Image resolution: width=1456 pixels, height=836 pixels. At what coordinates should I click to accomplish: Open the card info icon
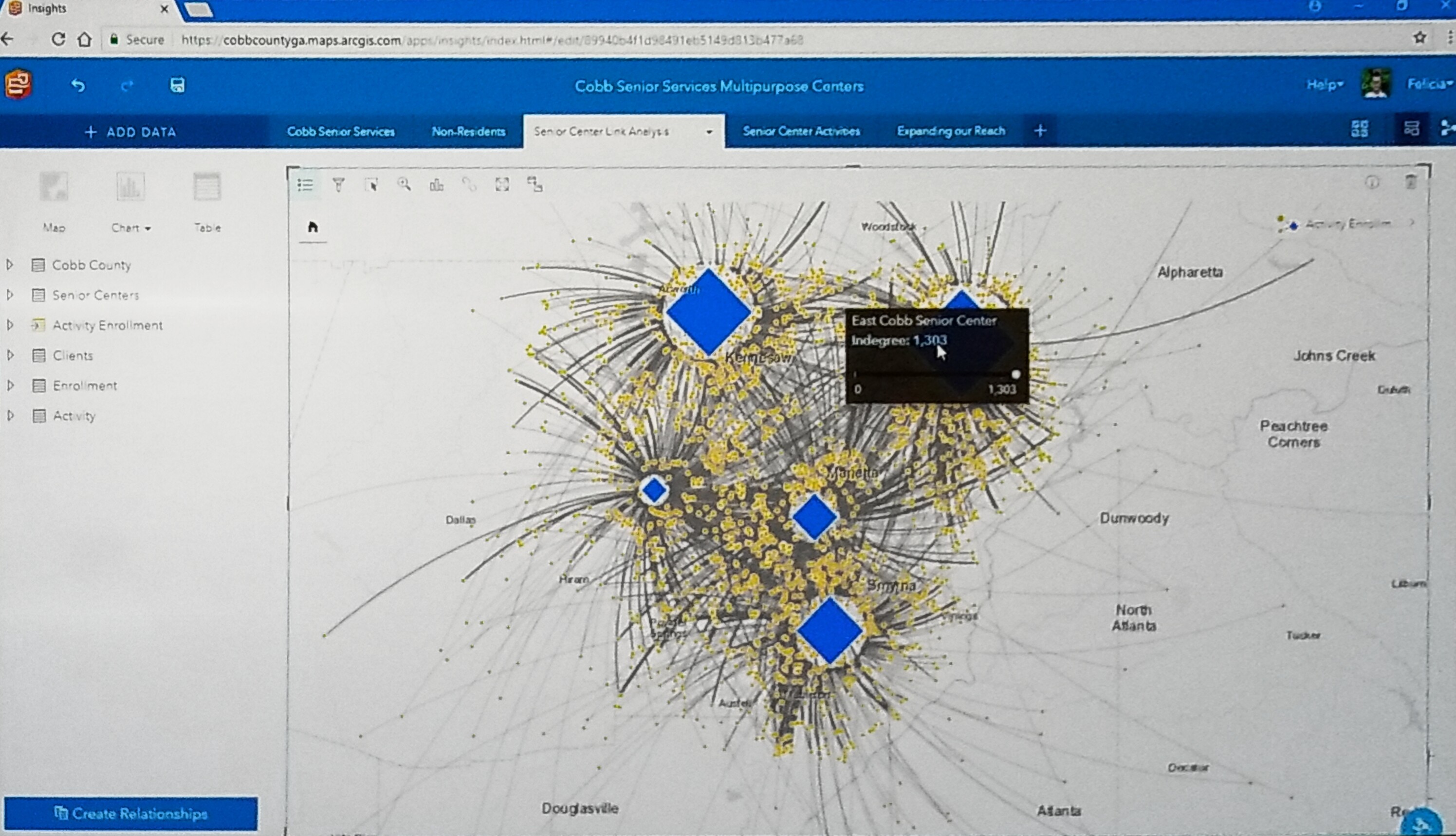point(1372,183)
